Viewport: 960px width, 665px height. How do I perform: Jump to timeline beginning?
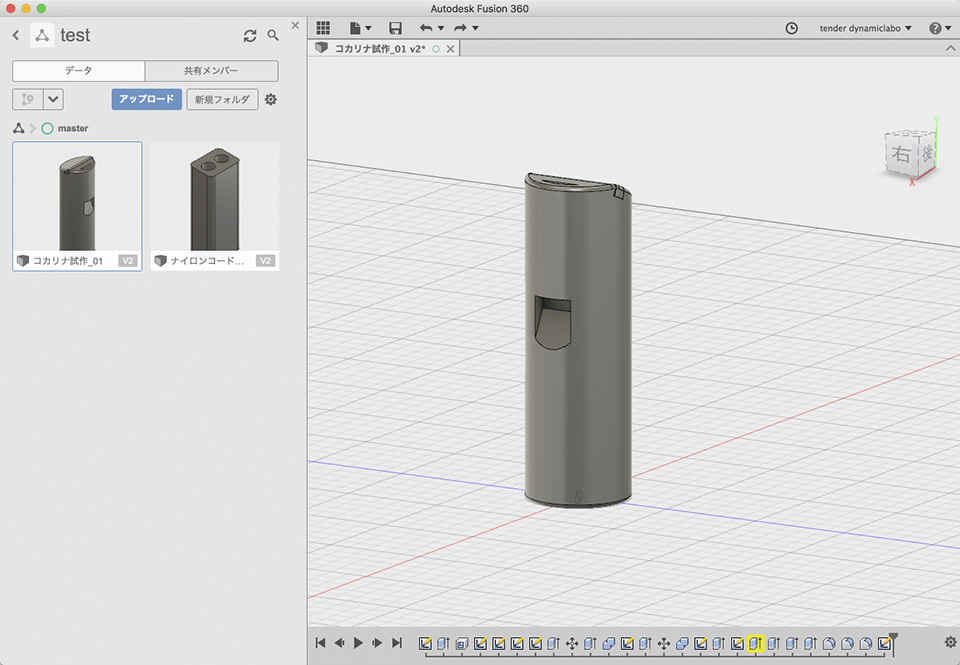320,642
